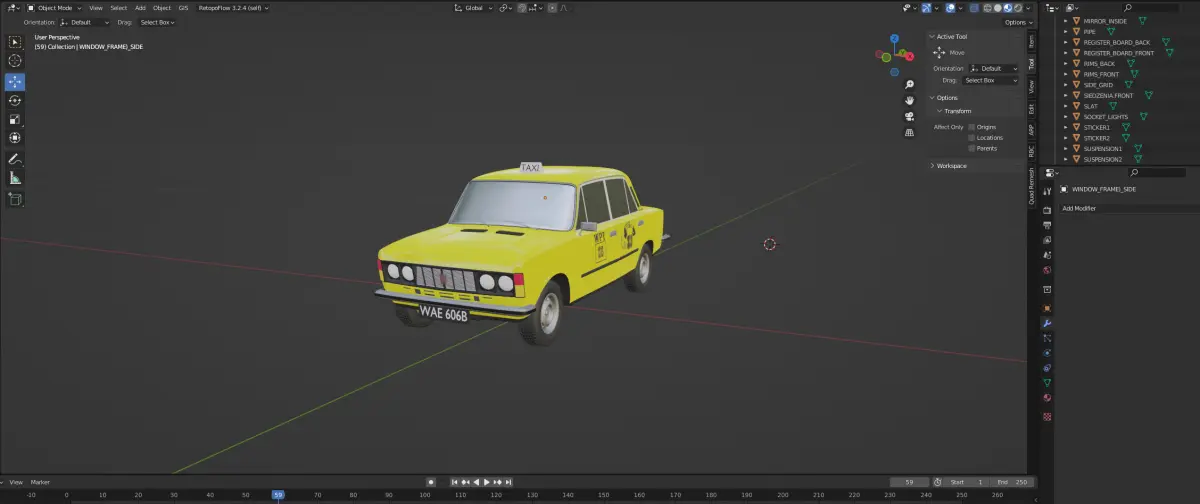Open Orientation Default dropdown in Active Tool panel
Image resolution: width=1200 pixels, height=504 pixels.
pos(992,68)
